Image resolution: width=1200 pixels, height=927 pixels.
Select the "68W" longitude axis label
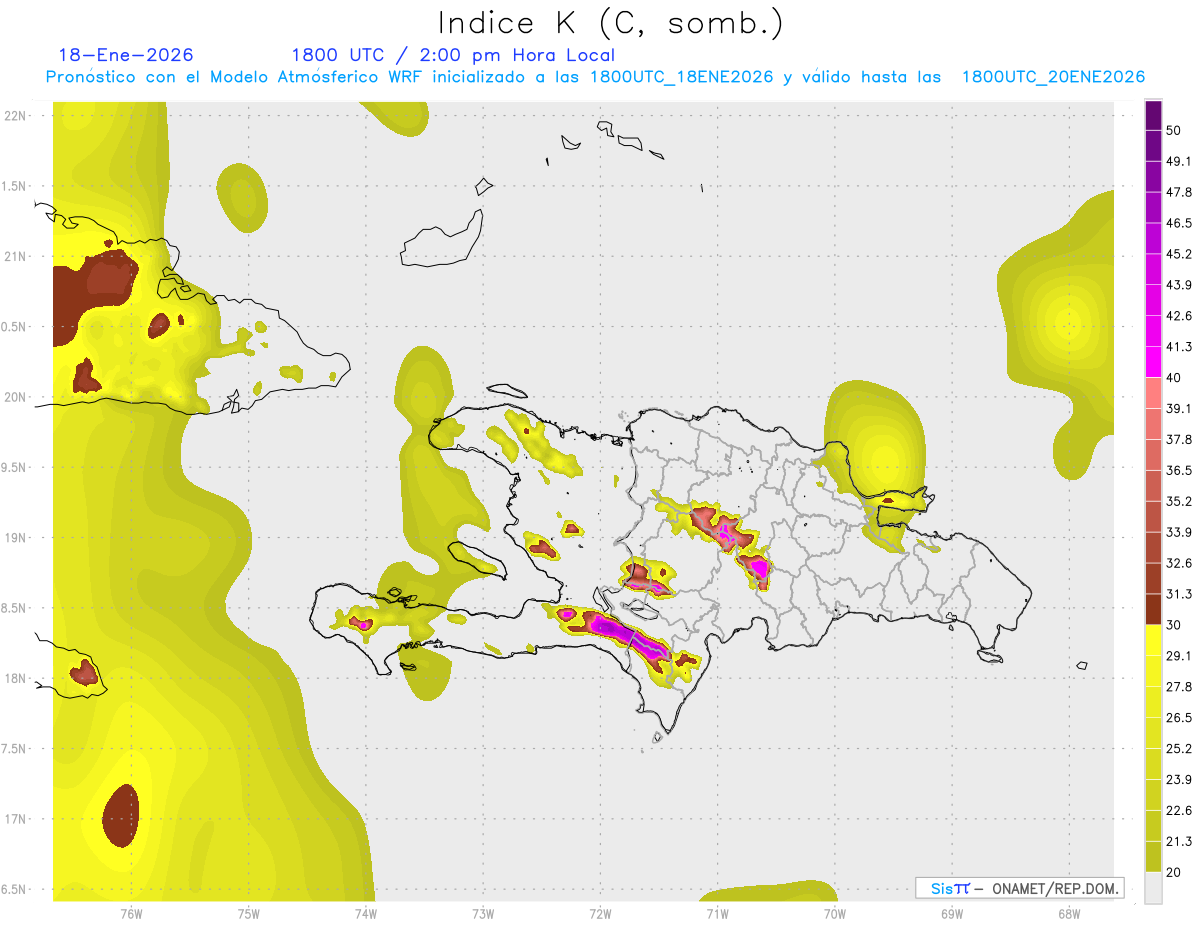[x=1069, y=914]
